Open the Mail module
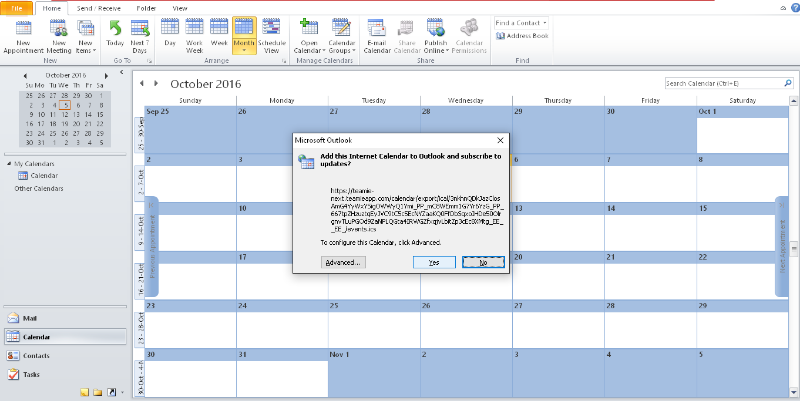This screenshot has height=401, width=800. pyautogui.click(x=65, y=318)
